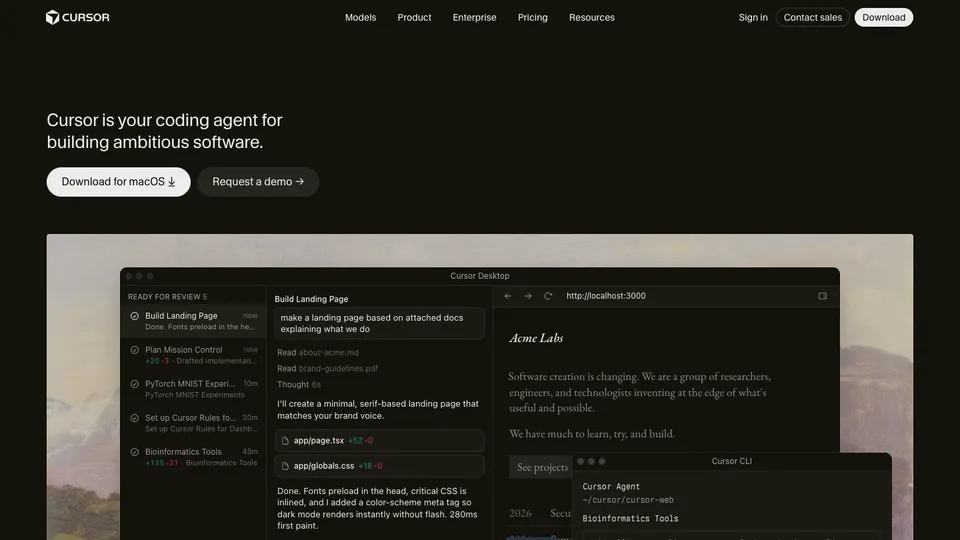Image resolution: width=960 pixels, height=540 pixels.
Task: Click the Cursor CLI window title
Action: pos(732,462)
